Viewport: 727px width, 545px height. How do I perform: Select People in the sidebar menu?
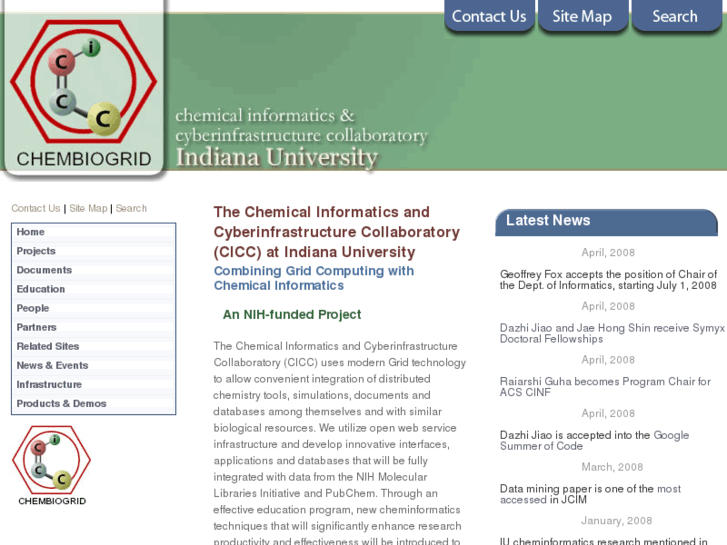[94, 308]
